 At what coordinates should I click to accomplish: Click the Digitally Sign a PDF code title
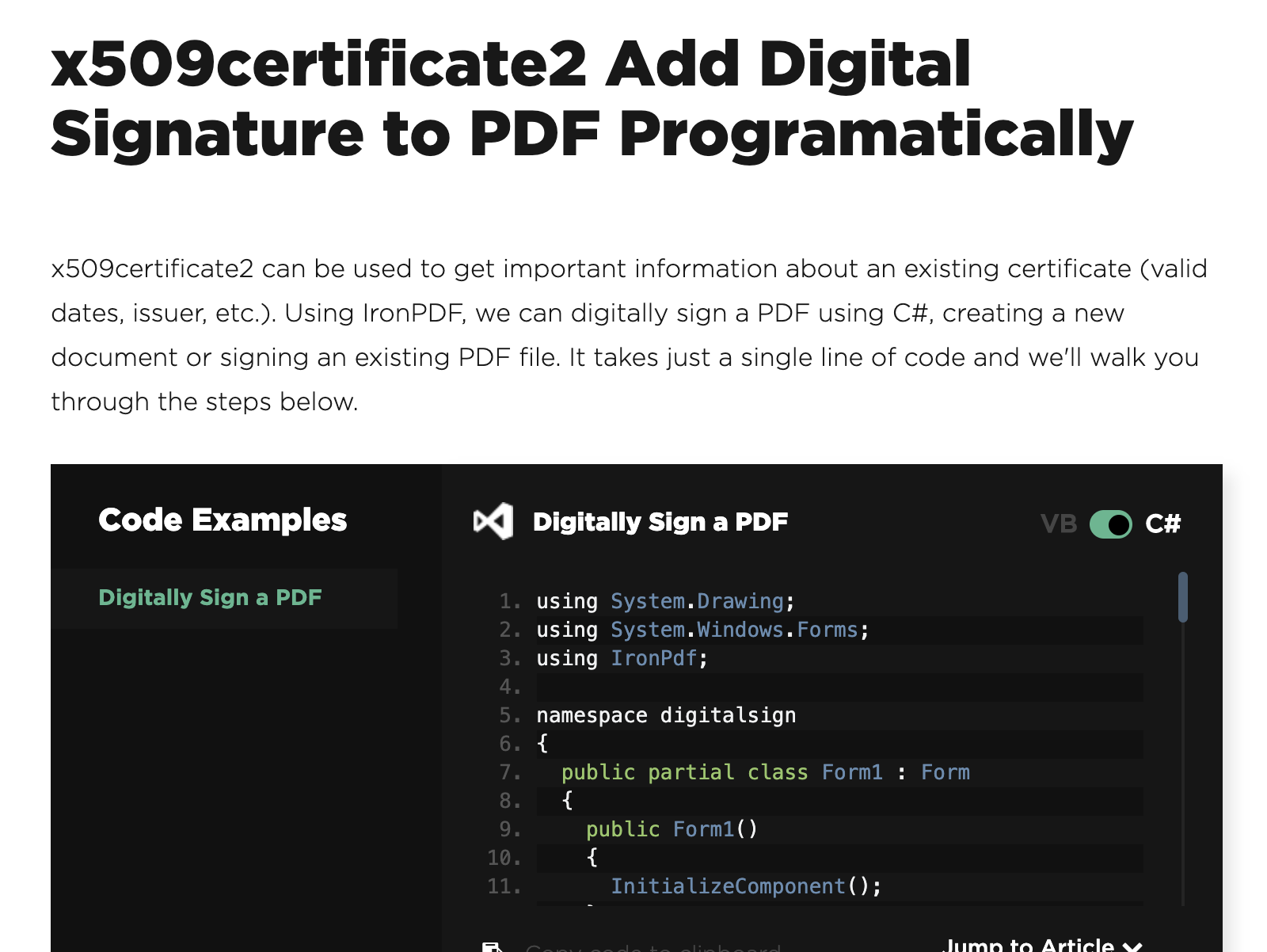pos(660,521)
